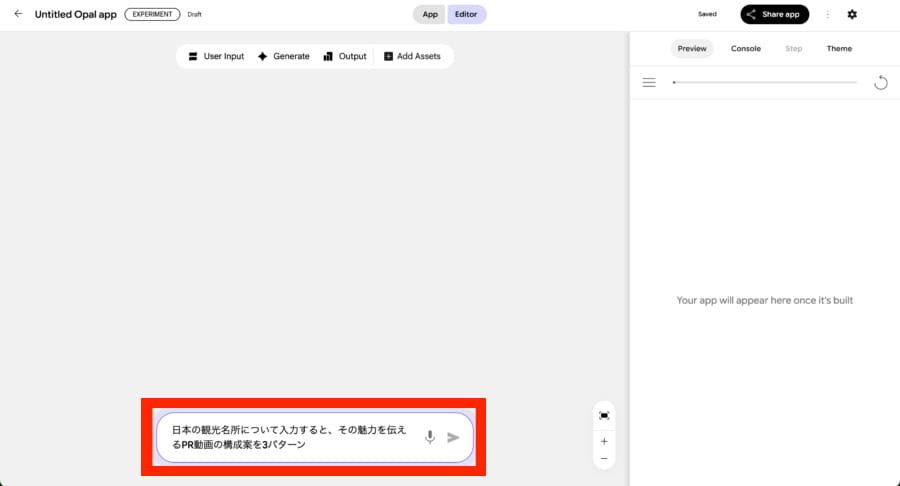
Task: Switch to Editor view toggle
Action: coord(466,15)
